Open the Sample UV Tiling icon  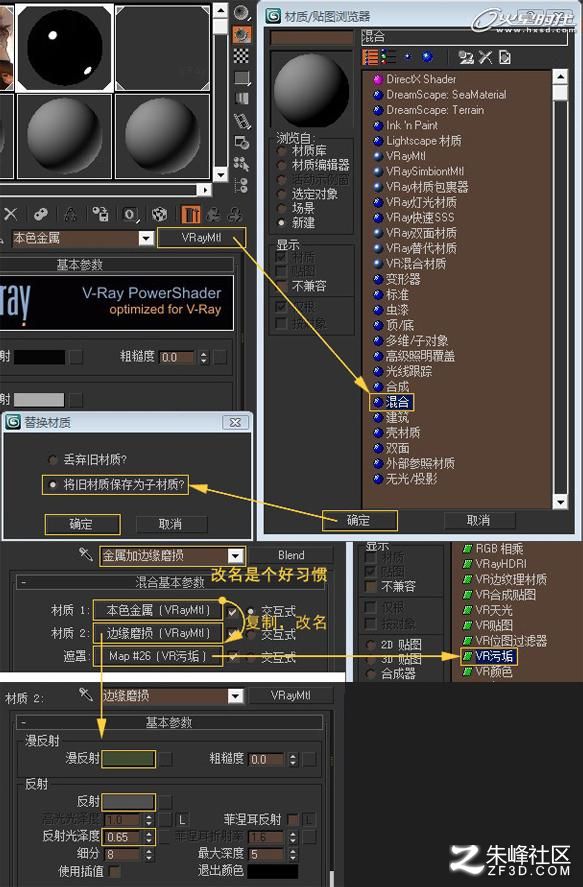[242, 77]
